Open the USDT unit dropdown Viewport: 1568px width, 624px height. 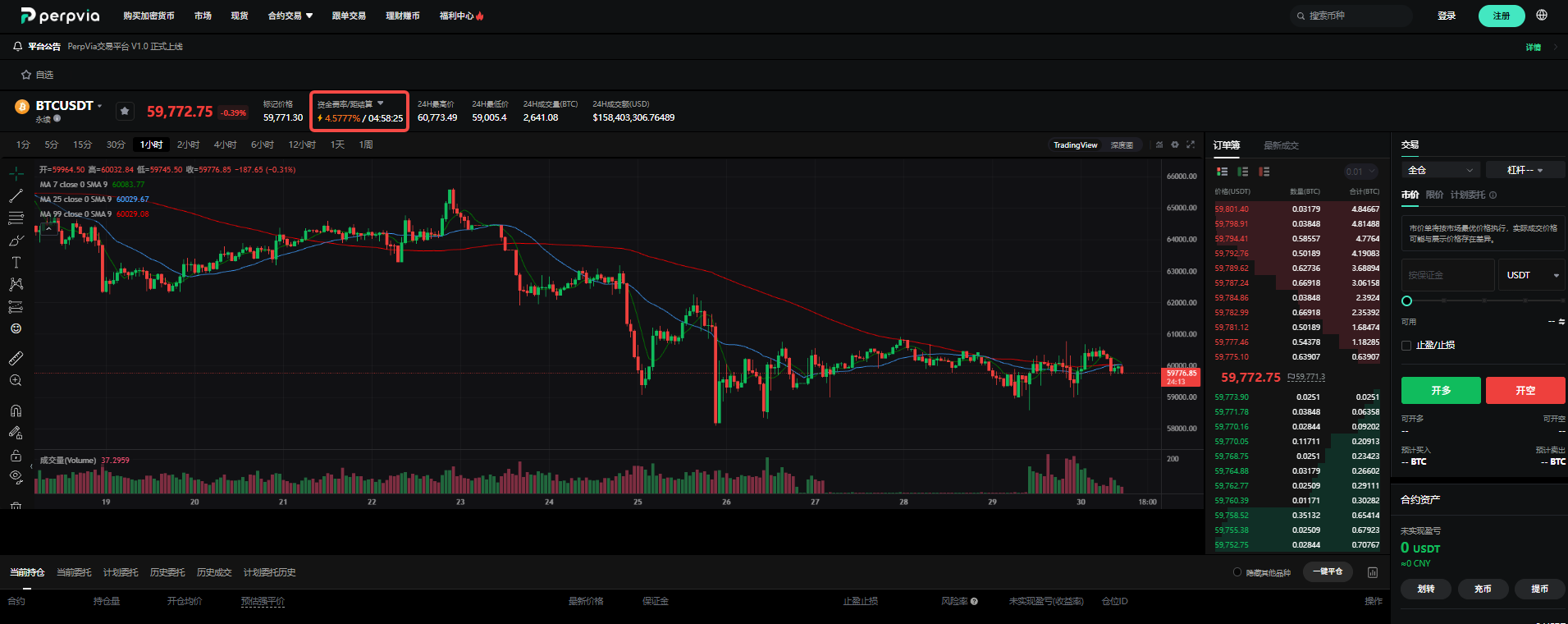[x=1532, y=275]
